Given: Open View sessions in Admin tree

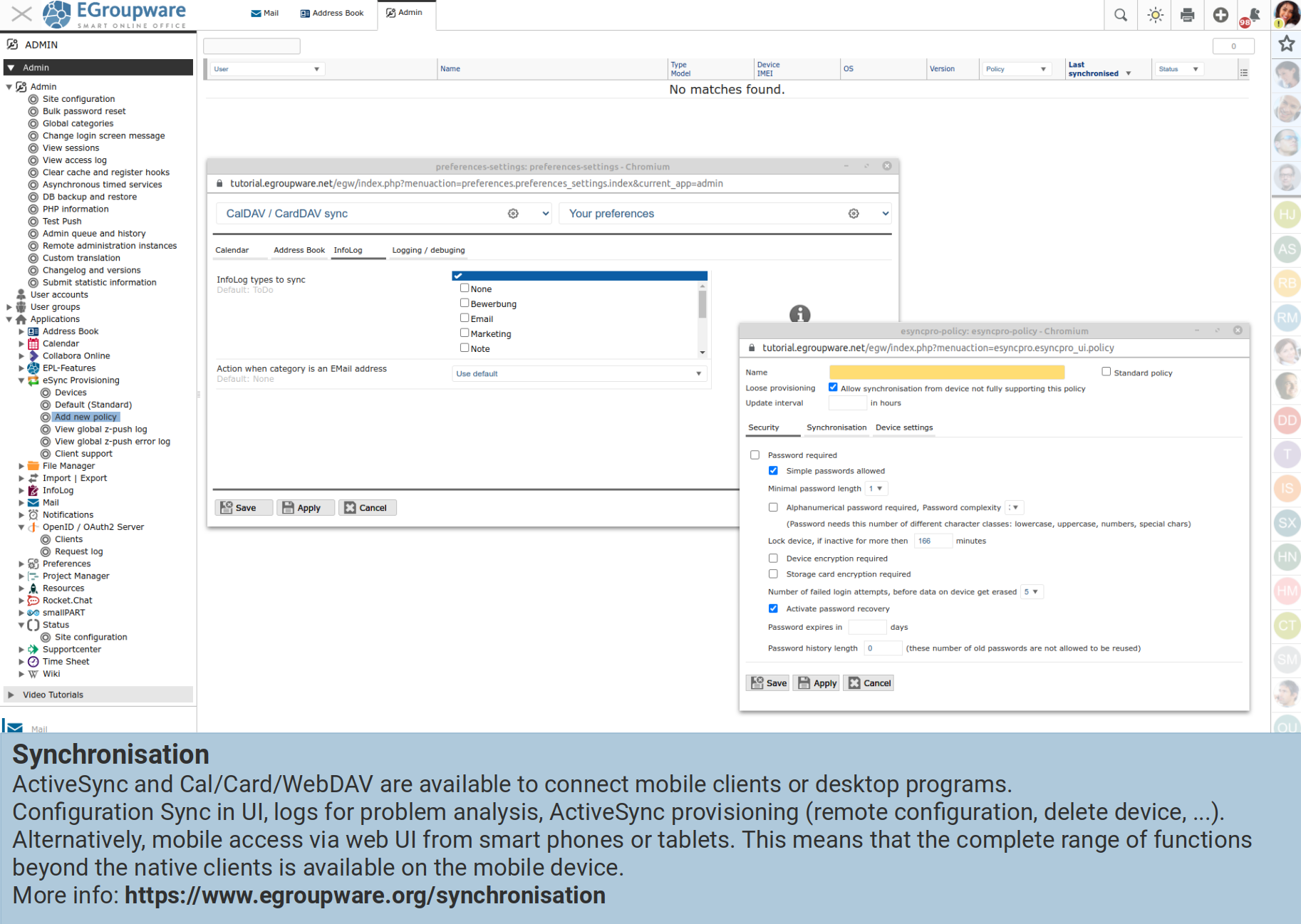Looking at the screenshot, I should 71,148.
